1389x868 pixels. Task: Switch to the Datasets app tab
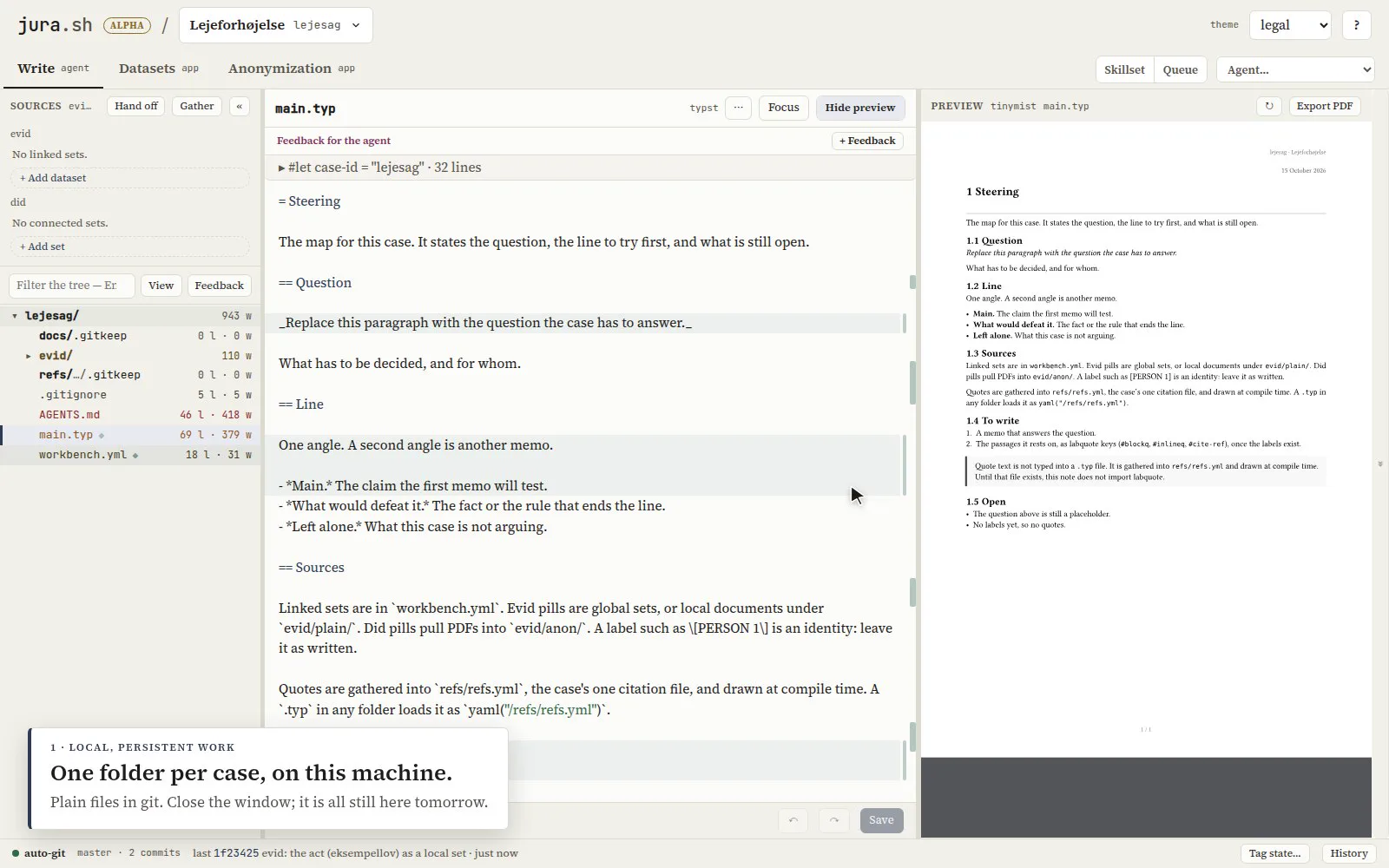pyautogui.click(x=159, y=69)
